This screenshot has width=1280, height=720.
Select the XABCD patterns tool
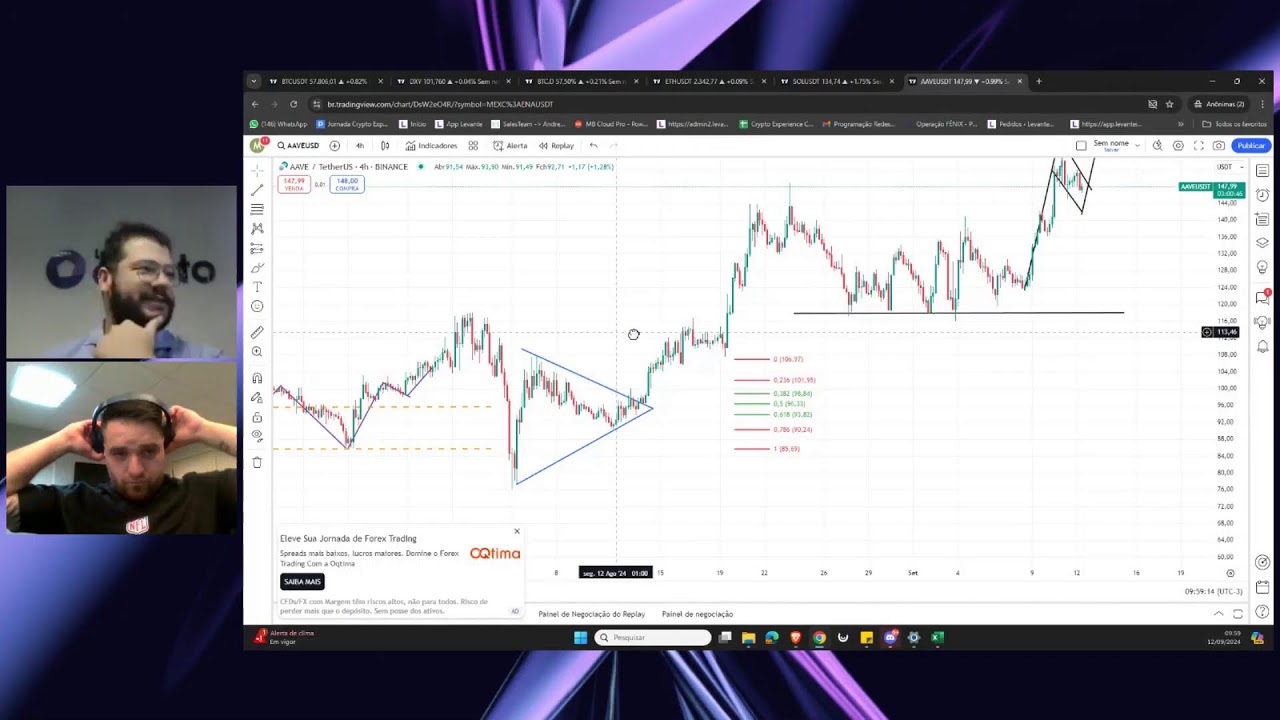point(257,229)
